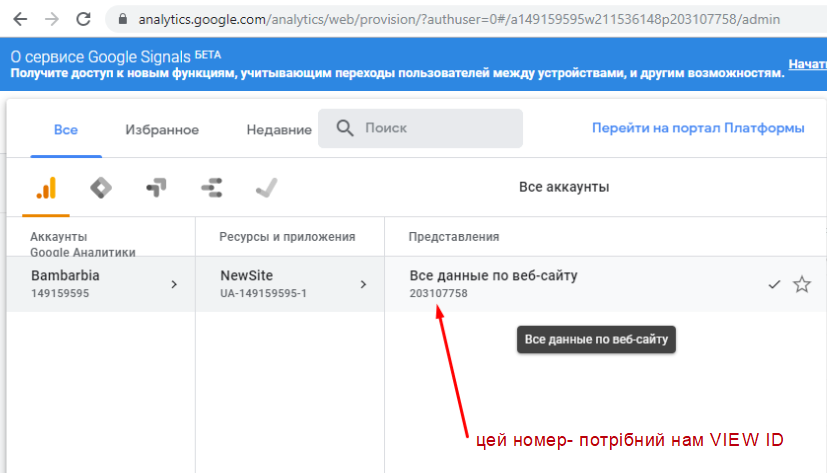
Task: Select the NewSite property row
Action: (x=290, y=284)
